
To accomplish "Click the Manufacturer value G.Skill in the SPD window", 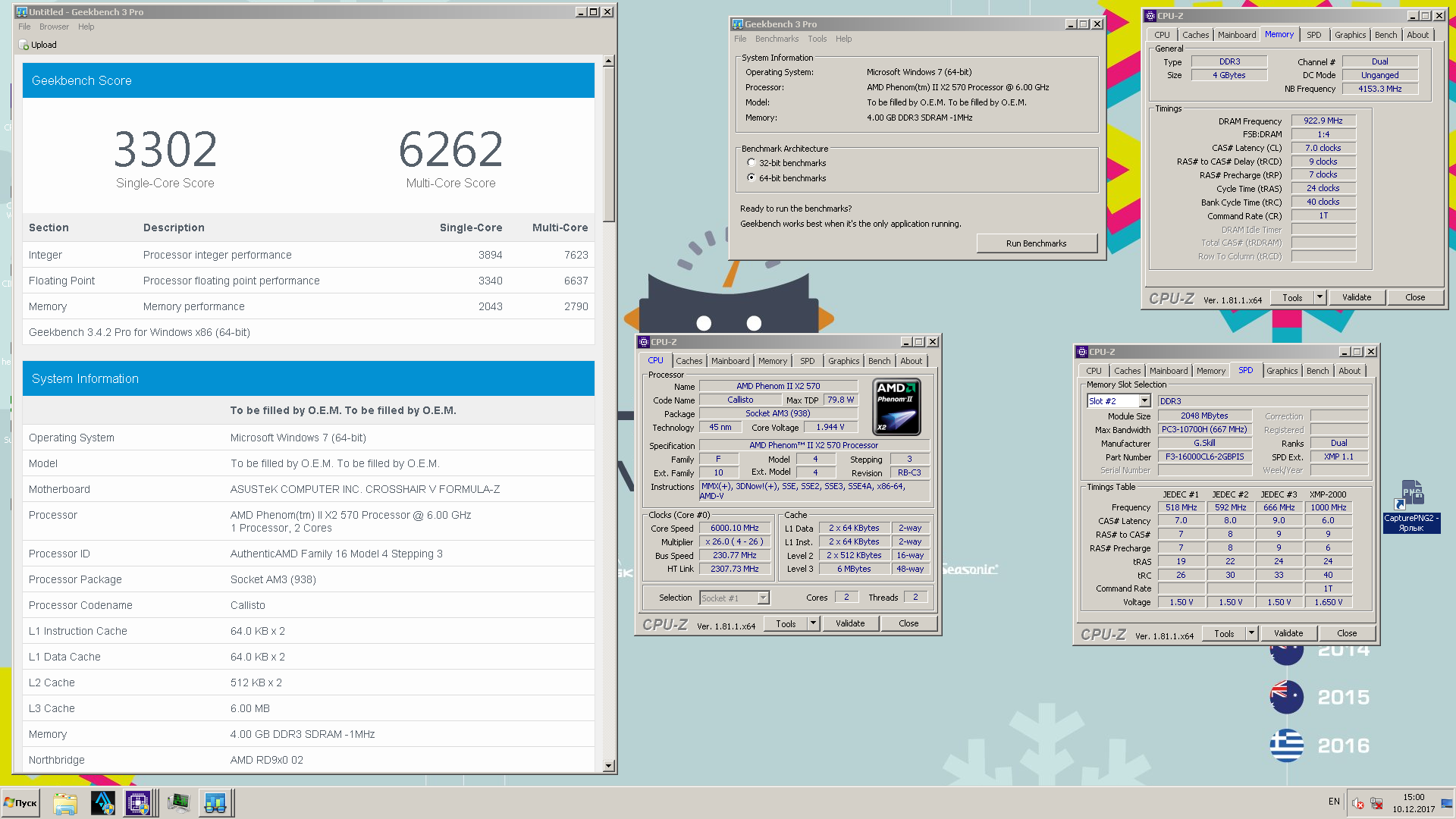I will tap(1204, 444).
